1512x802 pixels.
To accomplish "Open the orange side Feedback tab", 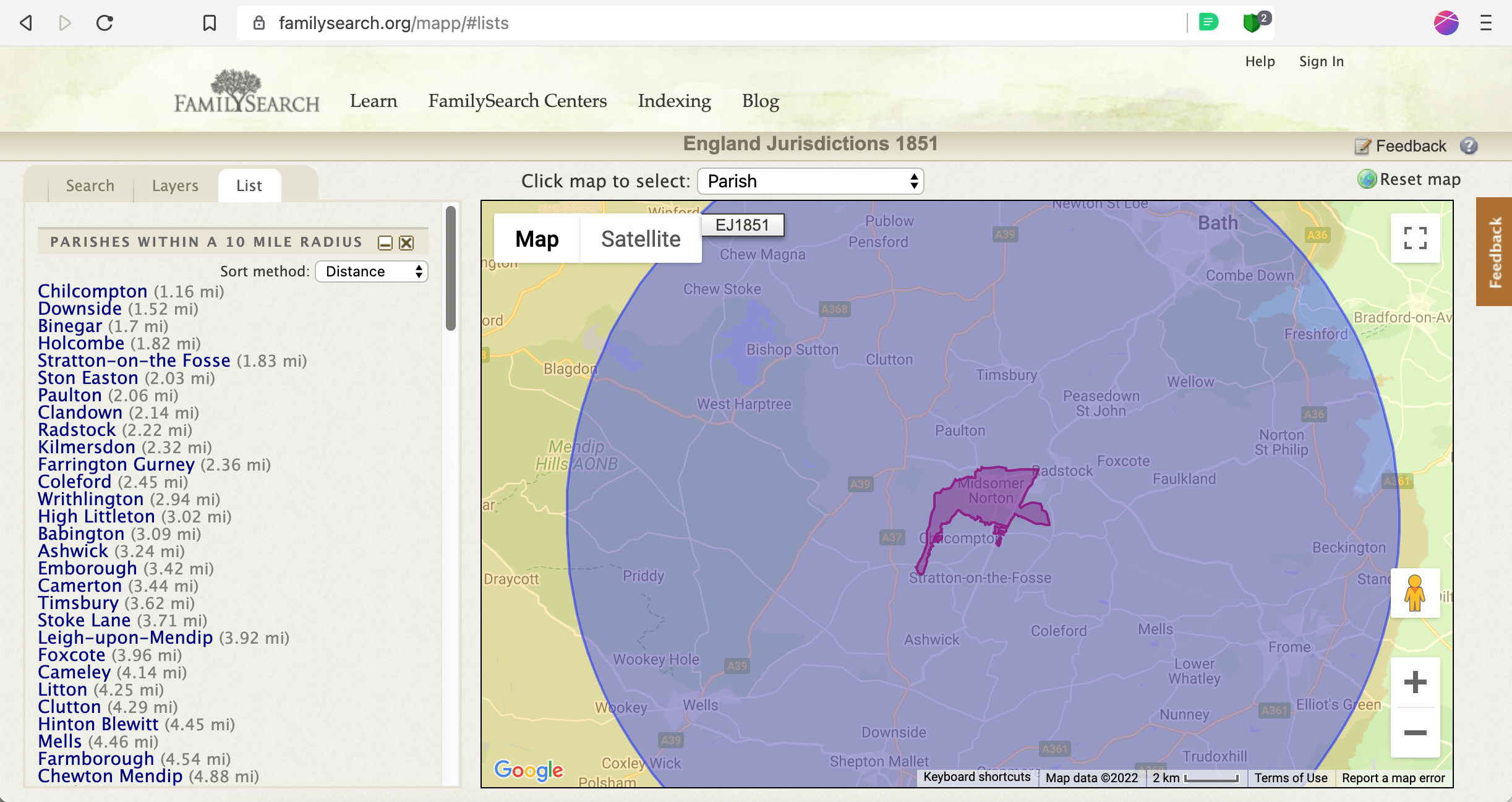I will 1494,252.
